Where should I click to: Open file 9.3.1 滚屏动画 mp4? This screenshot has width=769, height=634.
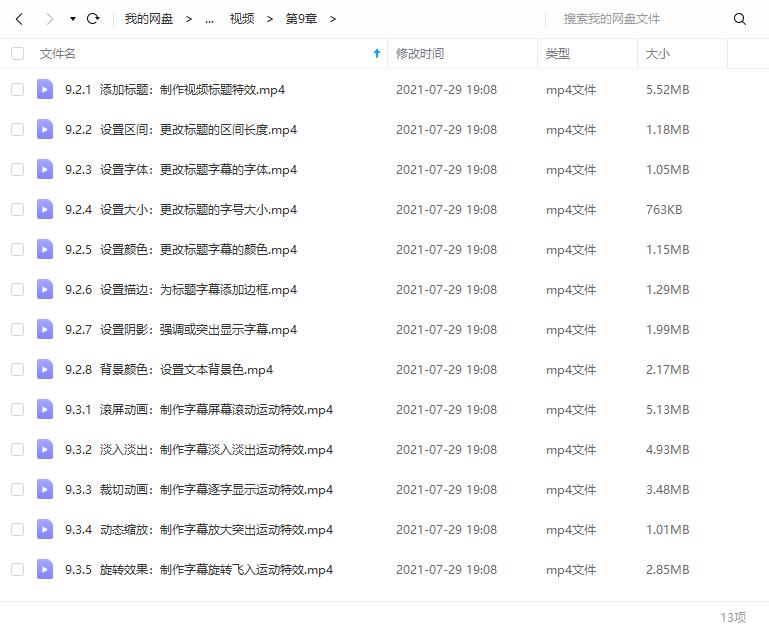199,409
